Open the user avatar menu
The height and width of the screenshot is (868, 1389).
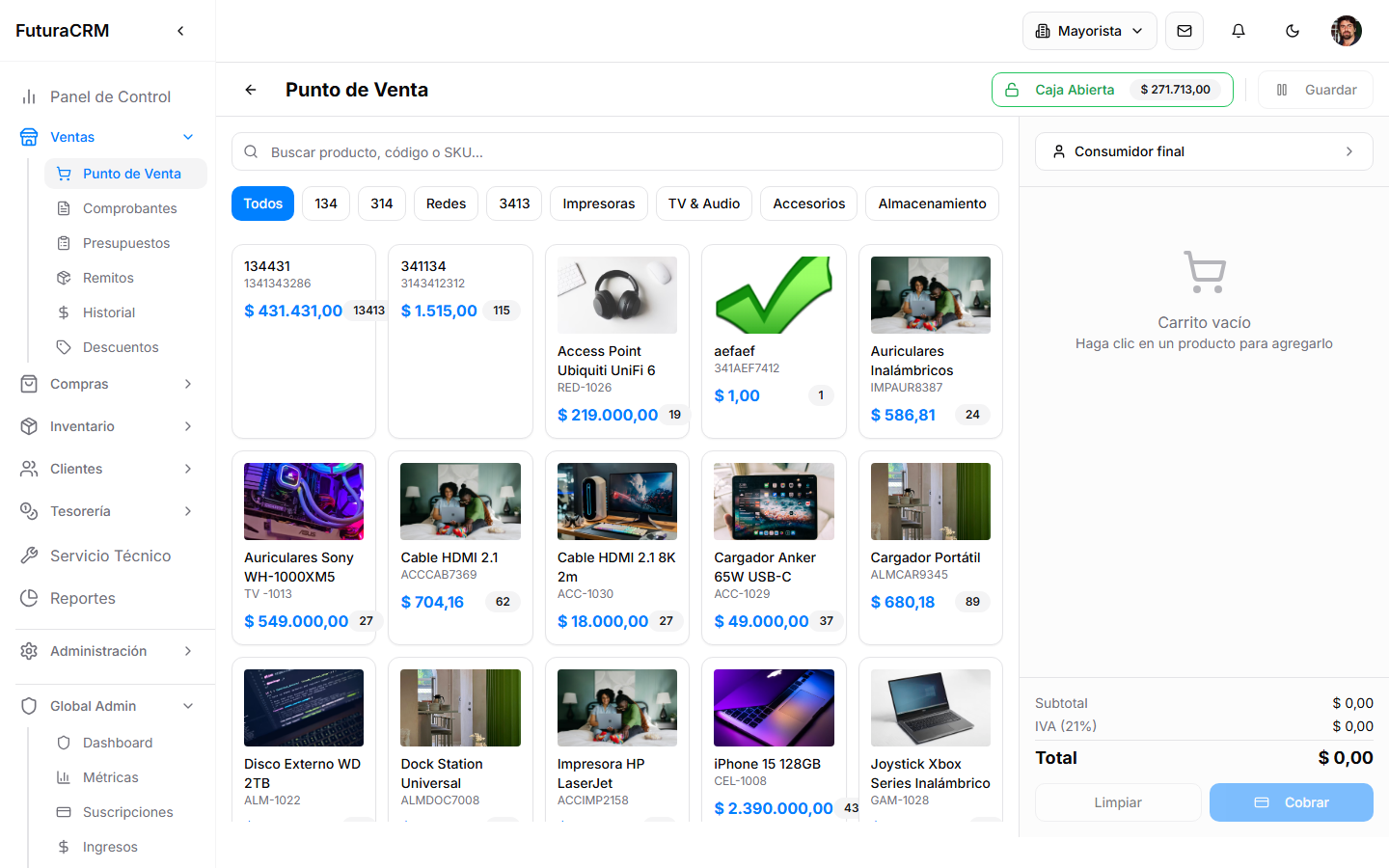1347,31
